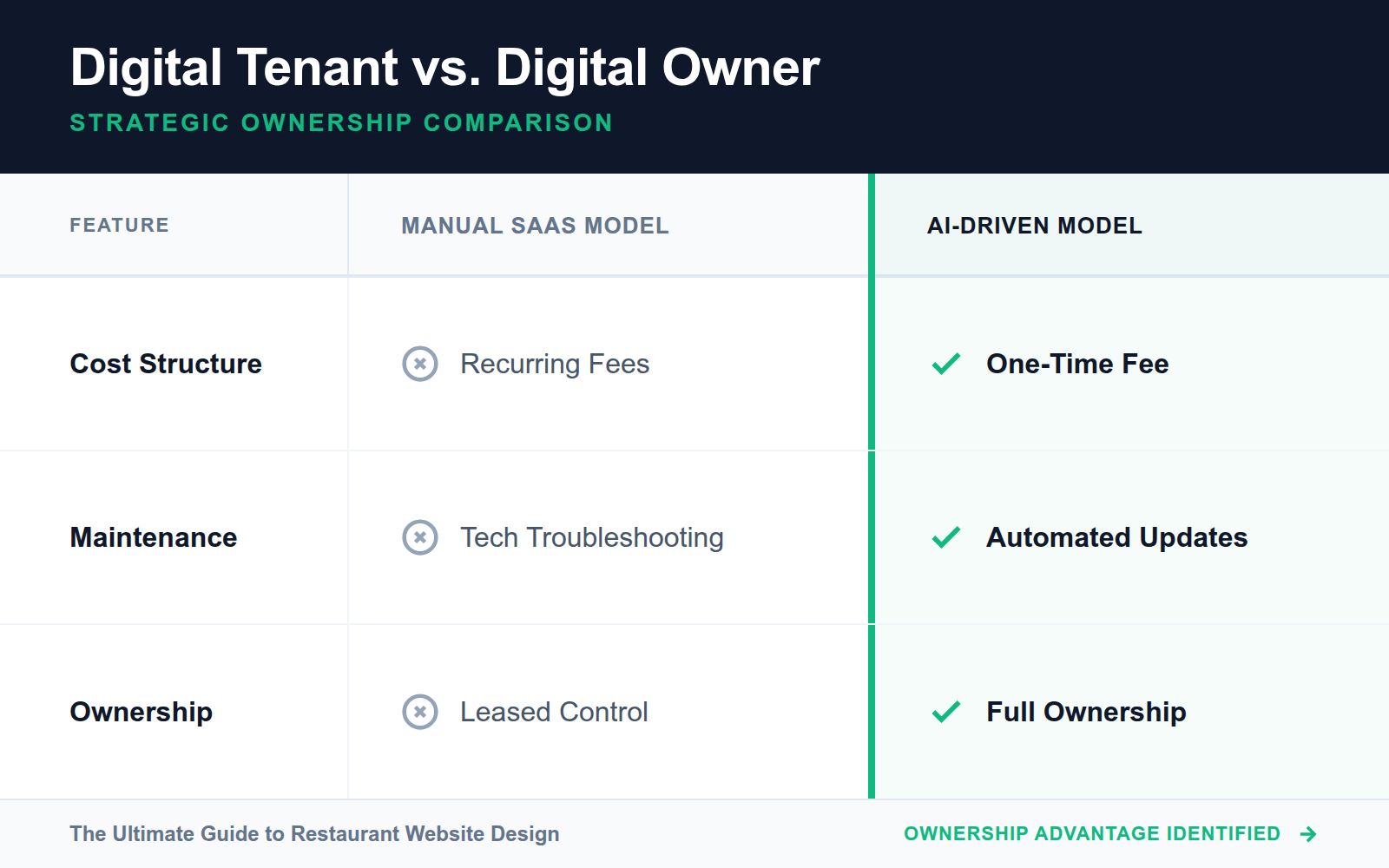Click the X icon beside Recurring Fees
Viewport: 1389px width, 868px height.
pos(419,365)
